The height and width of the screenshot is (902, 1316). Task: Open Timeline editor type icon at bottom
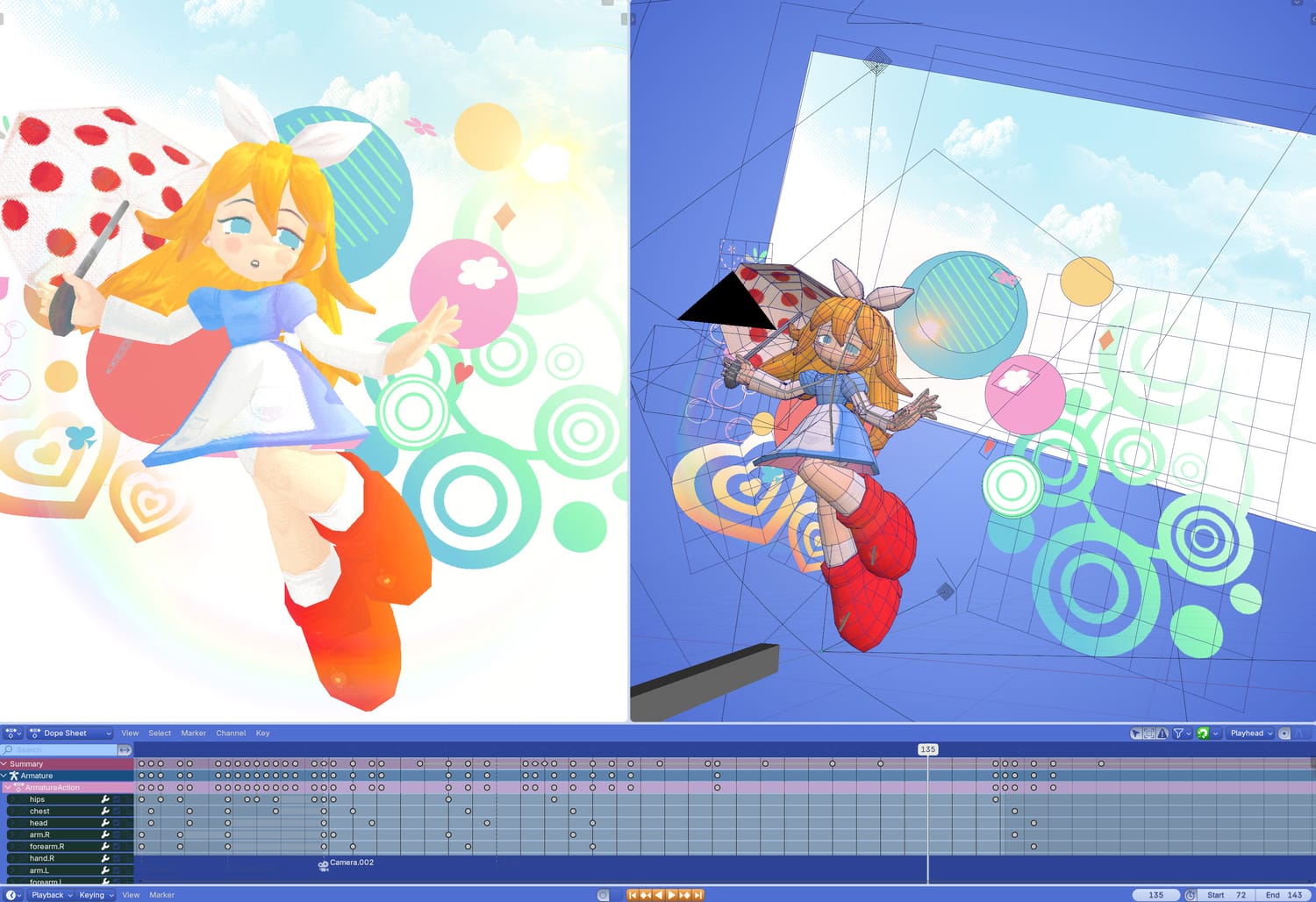click(x=12, y=895)
